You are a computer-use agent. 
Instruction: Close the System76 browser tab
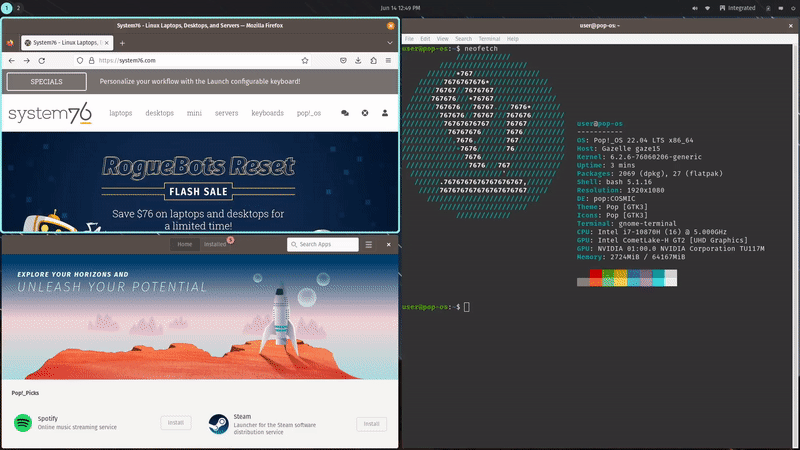point(107,43)
